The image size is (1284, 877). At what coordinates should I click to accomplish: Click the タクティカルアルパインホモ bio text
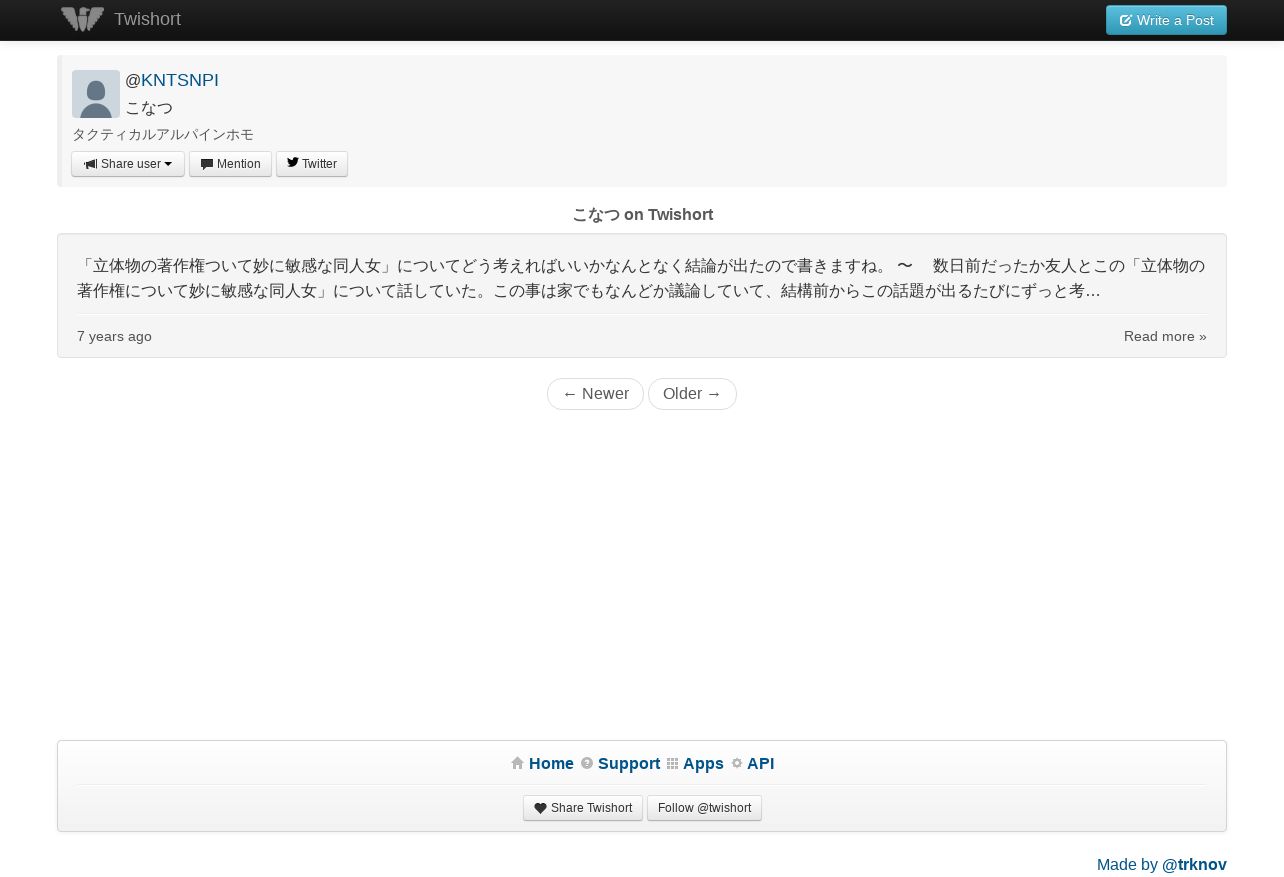coord(163,134)
